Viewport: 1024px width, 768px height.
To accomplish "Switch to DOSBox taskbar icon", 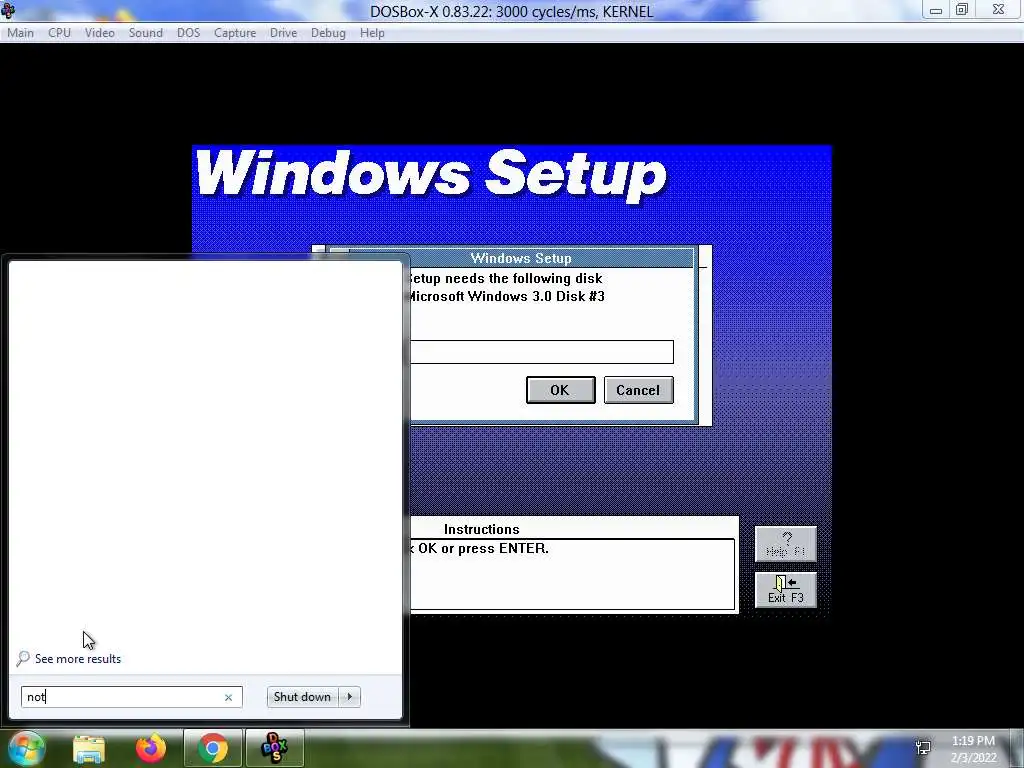I will 274,748.
